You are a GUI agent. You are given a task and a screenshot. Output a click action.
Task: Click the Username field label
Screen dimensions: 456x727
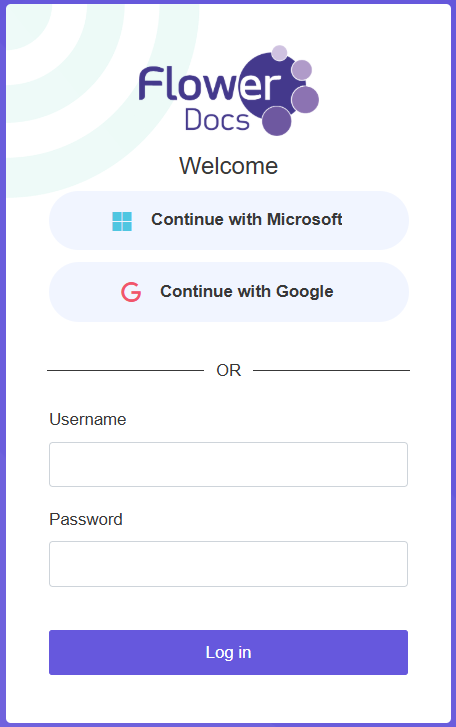pos(88,420)
